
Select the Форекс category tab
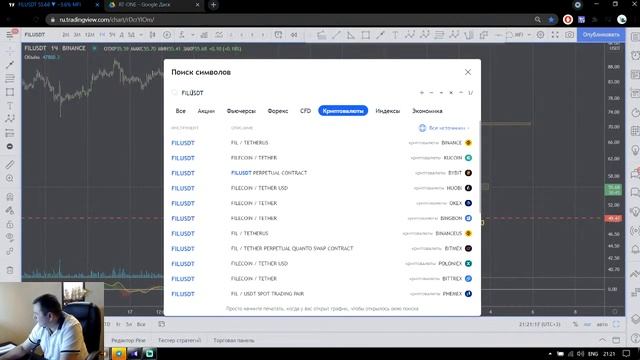[x=278, y=111]
